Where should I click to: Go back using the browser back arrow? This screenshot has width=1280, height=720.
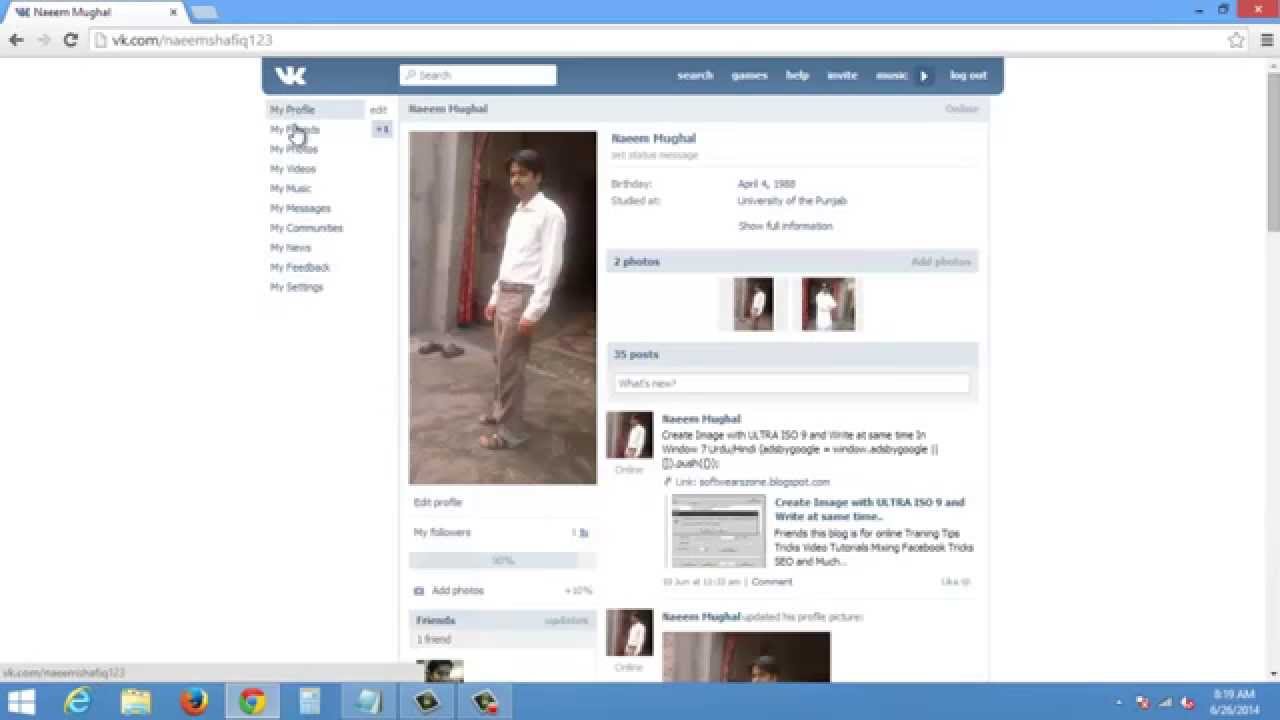point(16,40)
